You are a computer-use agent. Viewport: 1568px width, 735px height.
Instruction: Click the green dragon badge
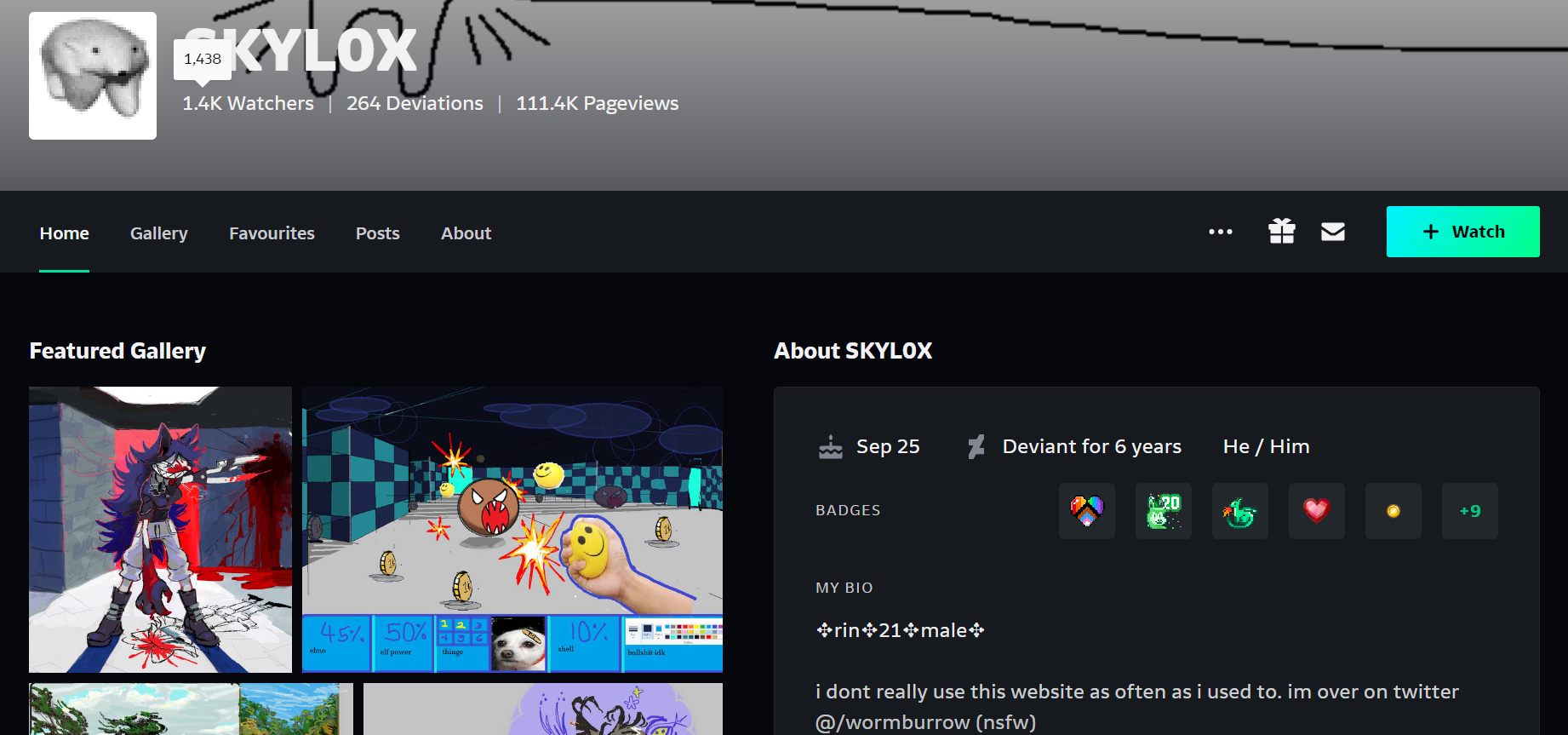[1240, 511]
